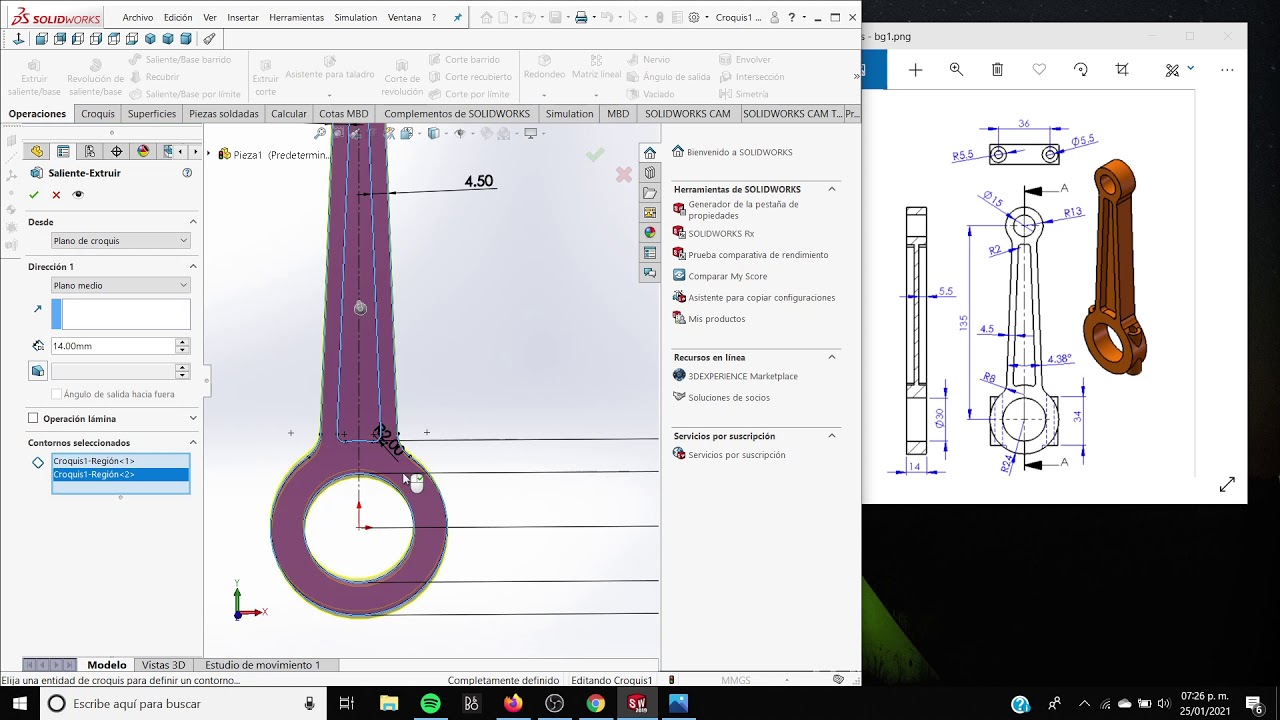The image size is (1280, 720).
Task: Click Comparar My Score link
Action: 728,276
